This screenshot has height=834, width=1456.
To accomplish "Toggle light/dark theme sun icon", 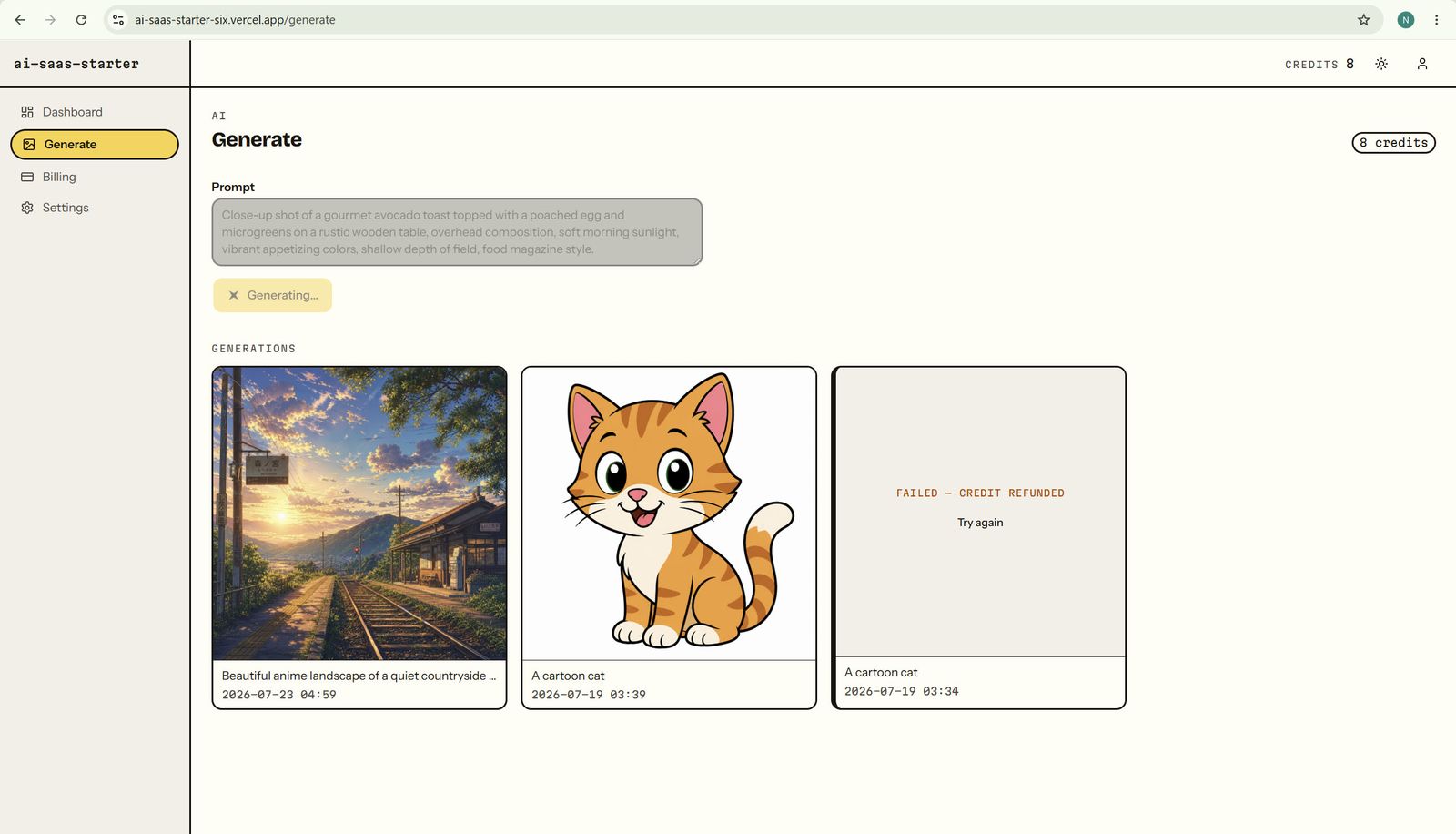I will coord(1381,64).
